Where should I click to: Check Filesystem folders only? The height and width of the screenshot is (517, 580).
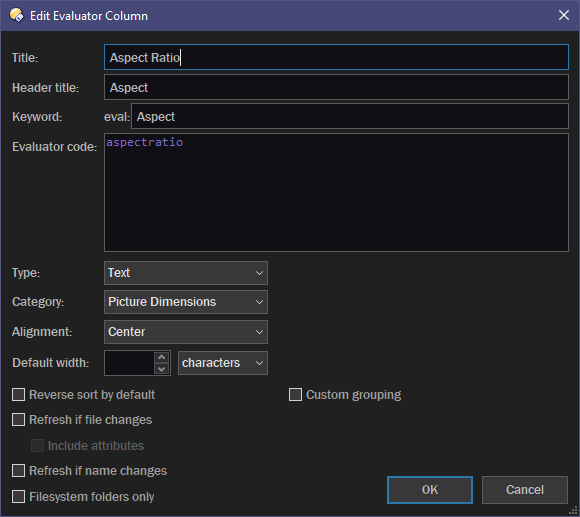[18, 497]
